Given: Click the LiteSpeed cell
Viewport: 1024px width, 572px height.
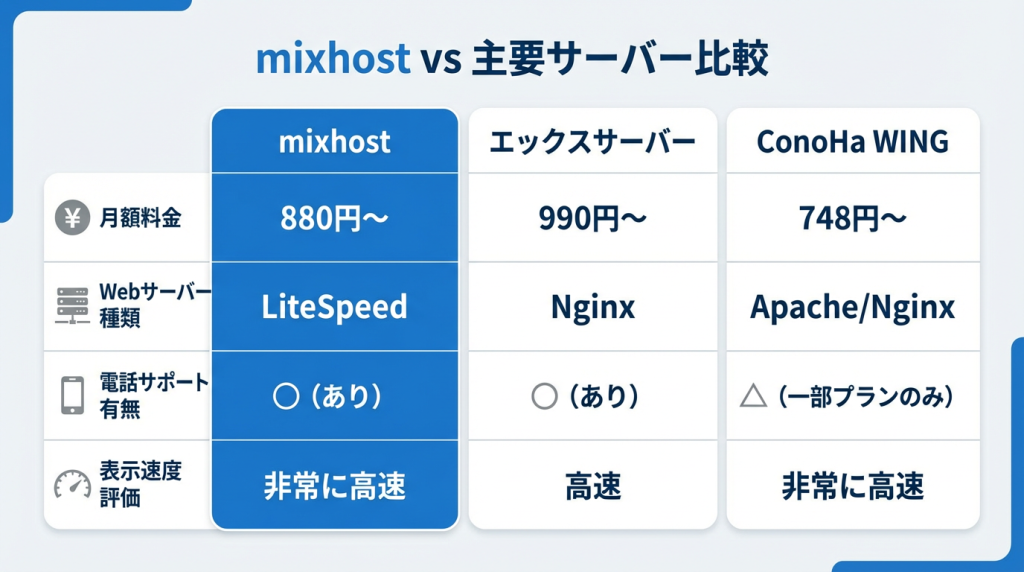Looking at the screenshot, I should pyautogui.click(x=334, y=306).
